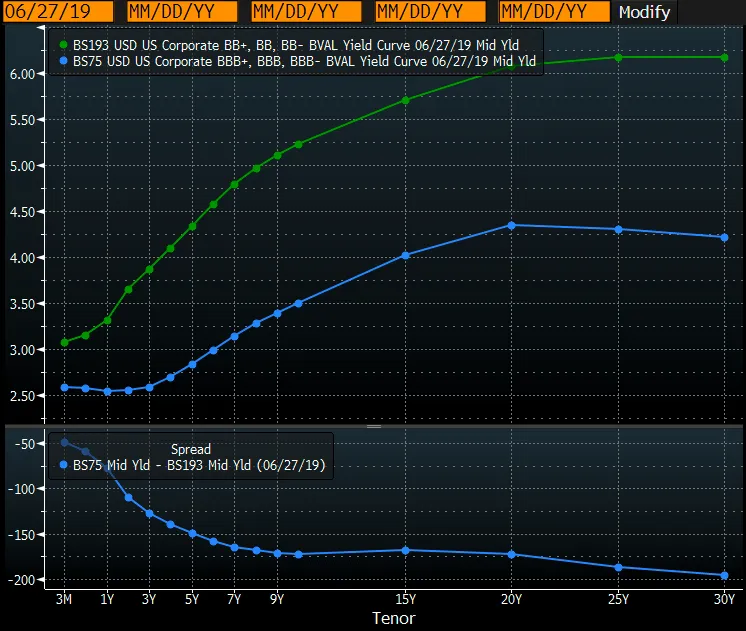Screen dimensions: 746x631
Task: Click the spread legend marker in lower panel
Action: point(64,465)
